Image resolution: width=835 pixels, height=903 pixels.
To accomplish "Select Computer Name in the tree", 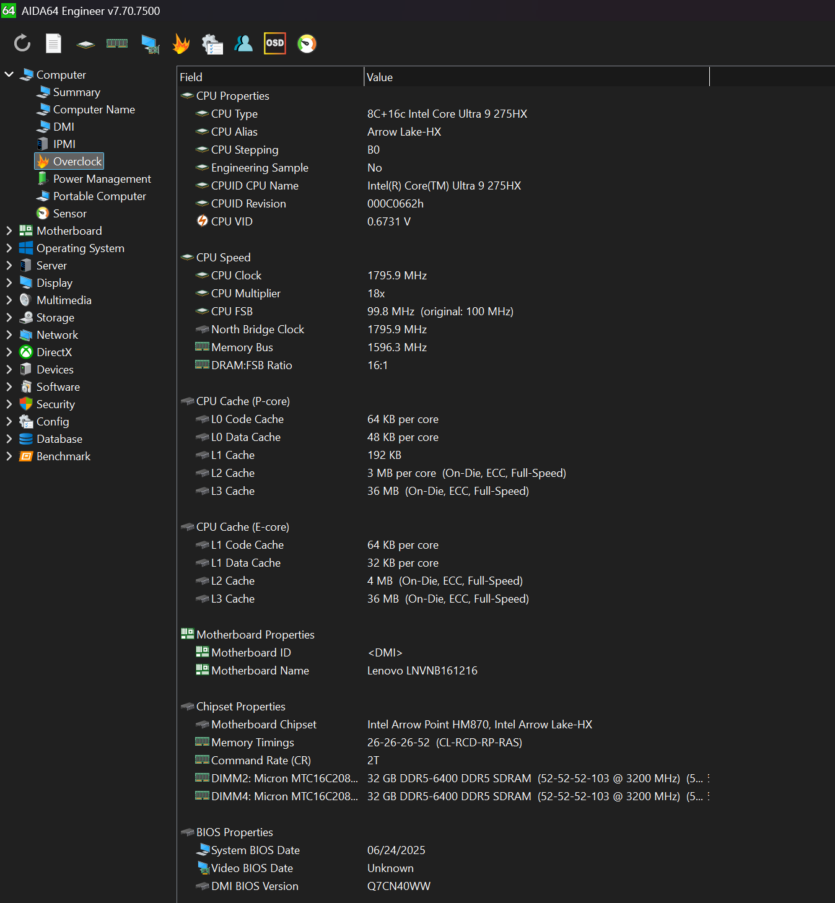I will pyautogui.click(x=93, y=109).
